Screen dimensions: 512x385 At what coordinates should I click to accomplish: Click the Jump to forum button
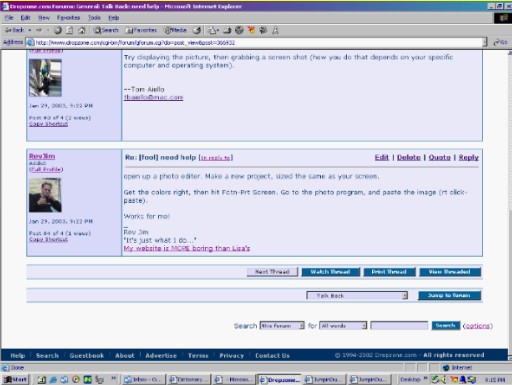pyautogui.click(x=449, y=295)
